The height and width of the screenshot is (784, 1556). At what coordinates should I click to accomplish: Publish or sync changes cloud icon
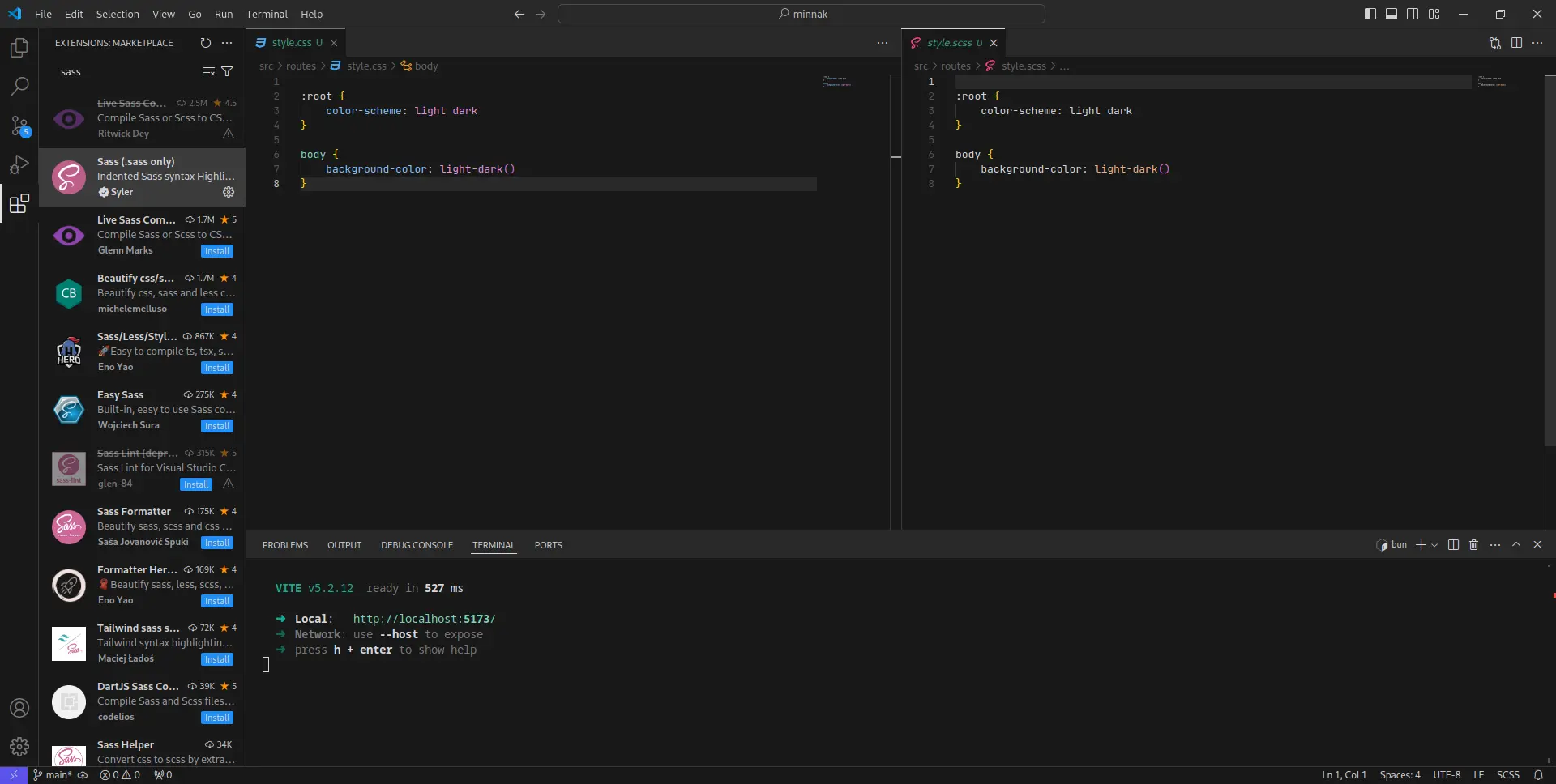(83, 775)
